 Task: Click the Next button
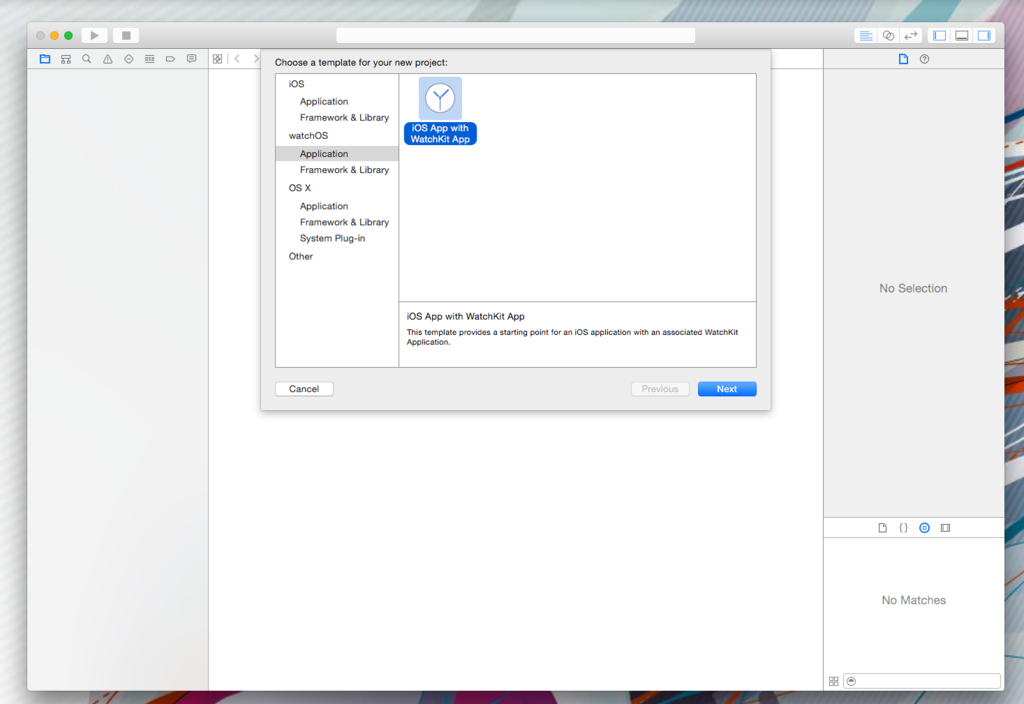pyautogui.click(x=727, y=389)
